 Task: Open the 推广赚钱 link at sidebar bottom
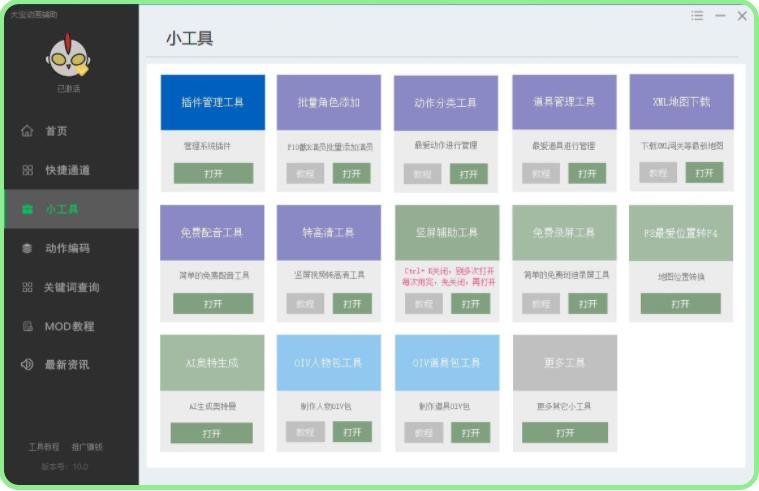87,447
